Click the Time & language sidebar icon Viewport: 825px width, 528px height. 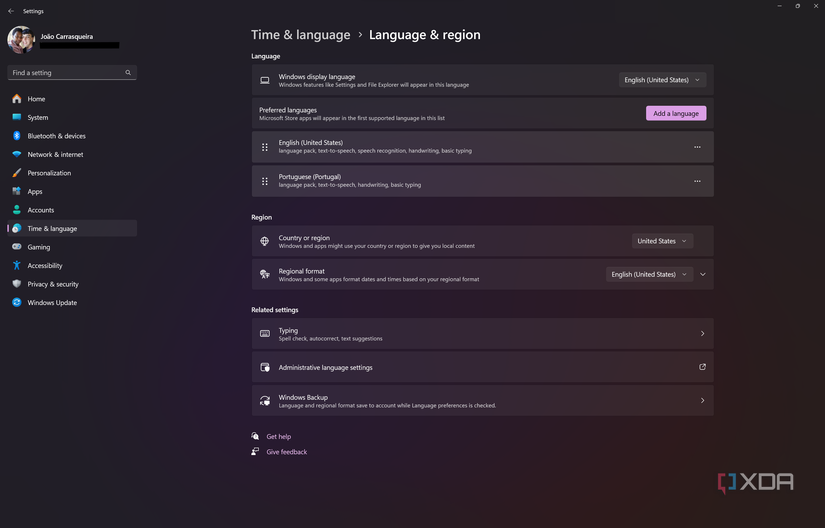tap(17, 228)
